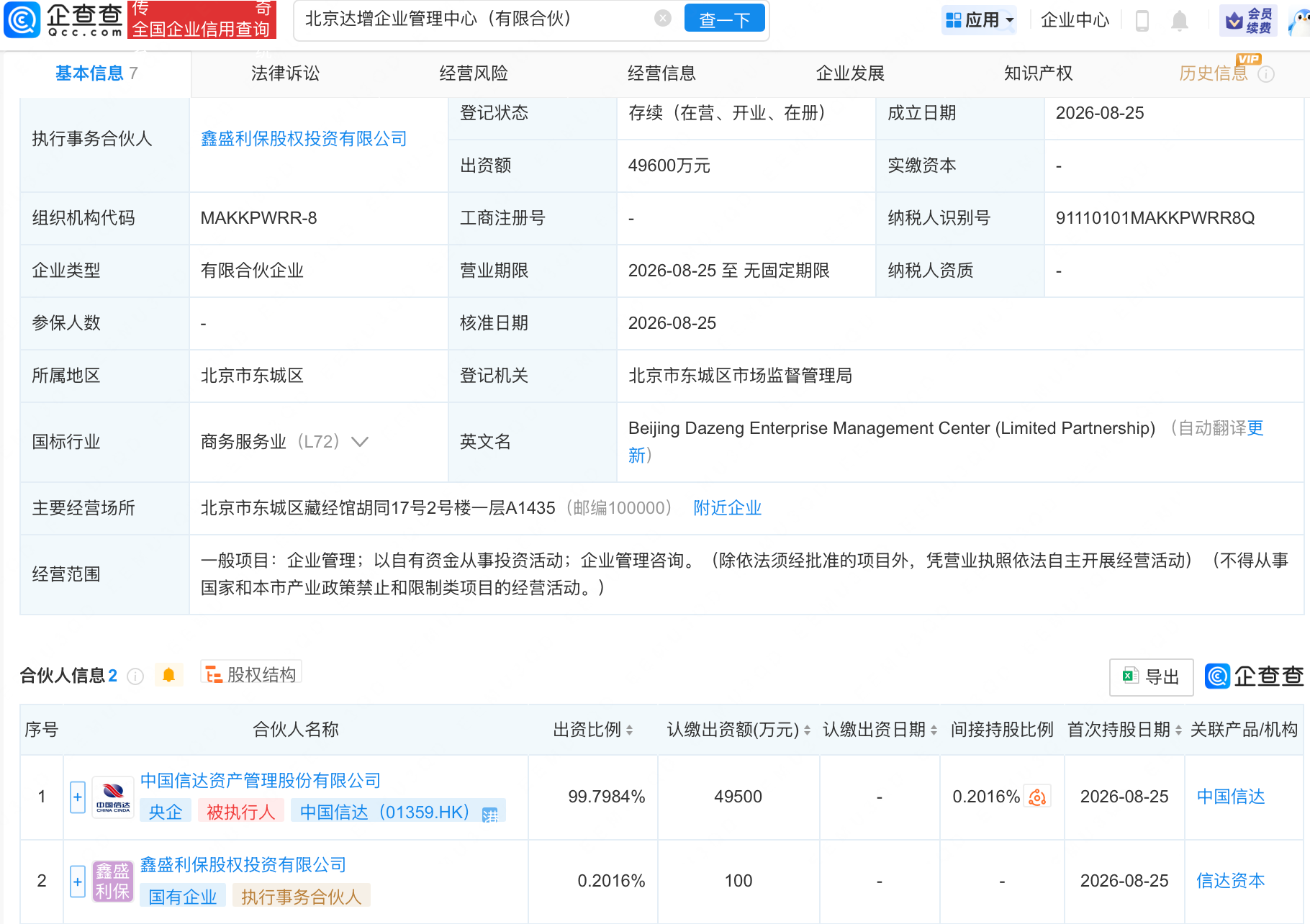Click the 会员续费 VIP crown icon

pos(1249,20)
